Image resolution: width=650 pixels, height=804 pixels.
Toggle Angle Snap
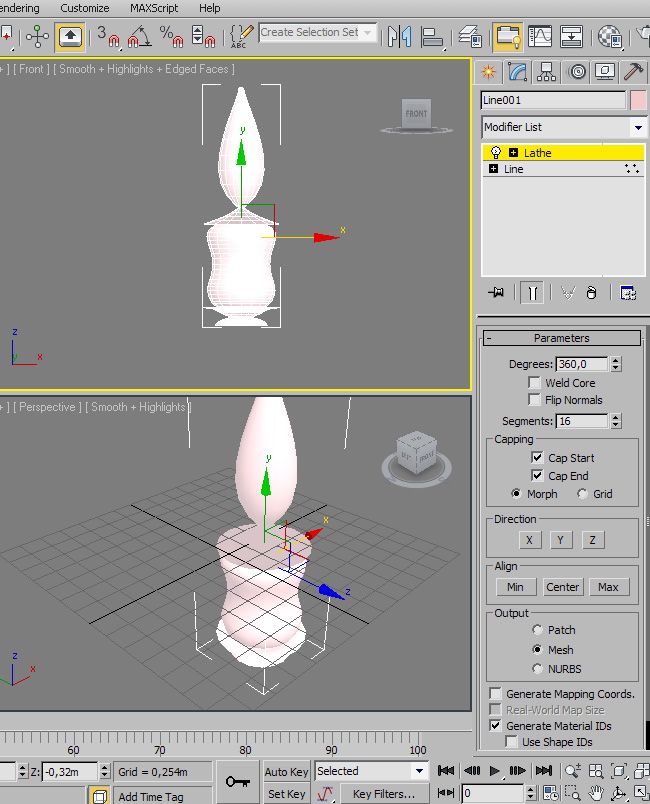click(139, 36)
